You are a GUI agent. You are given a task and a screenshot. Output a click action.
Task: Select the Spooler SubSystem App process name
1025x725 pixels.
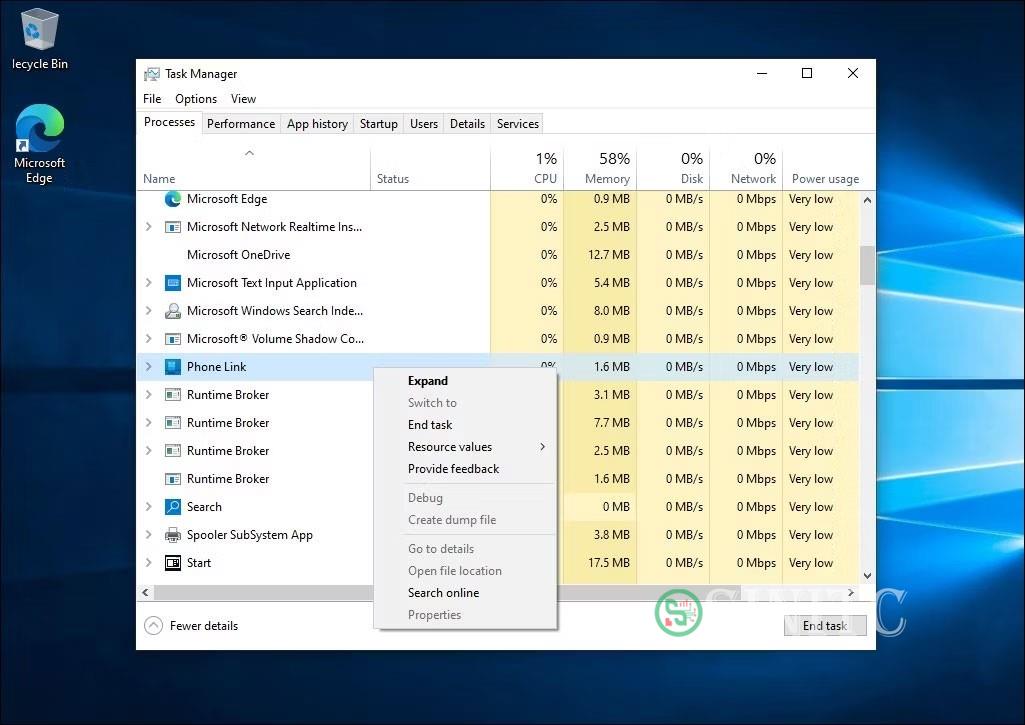250,535
